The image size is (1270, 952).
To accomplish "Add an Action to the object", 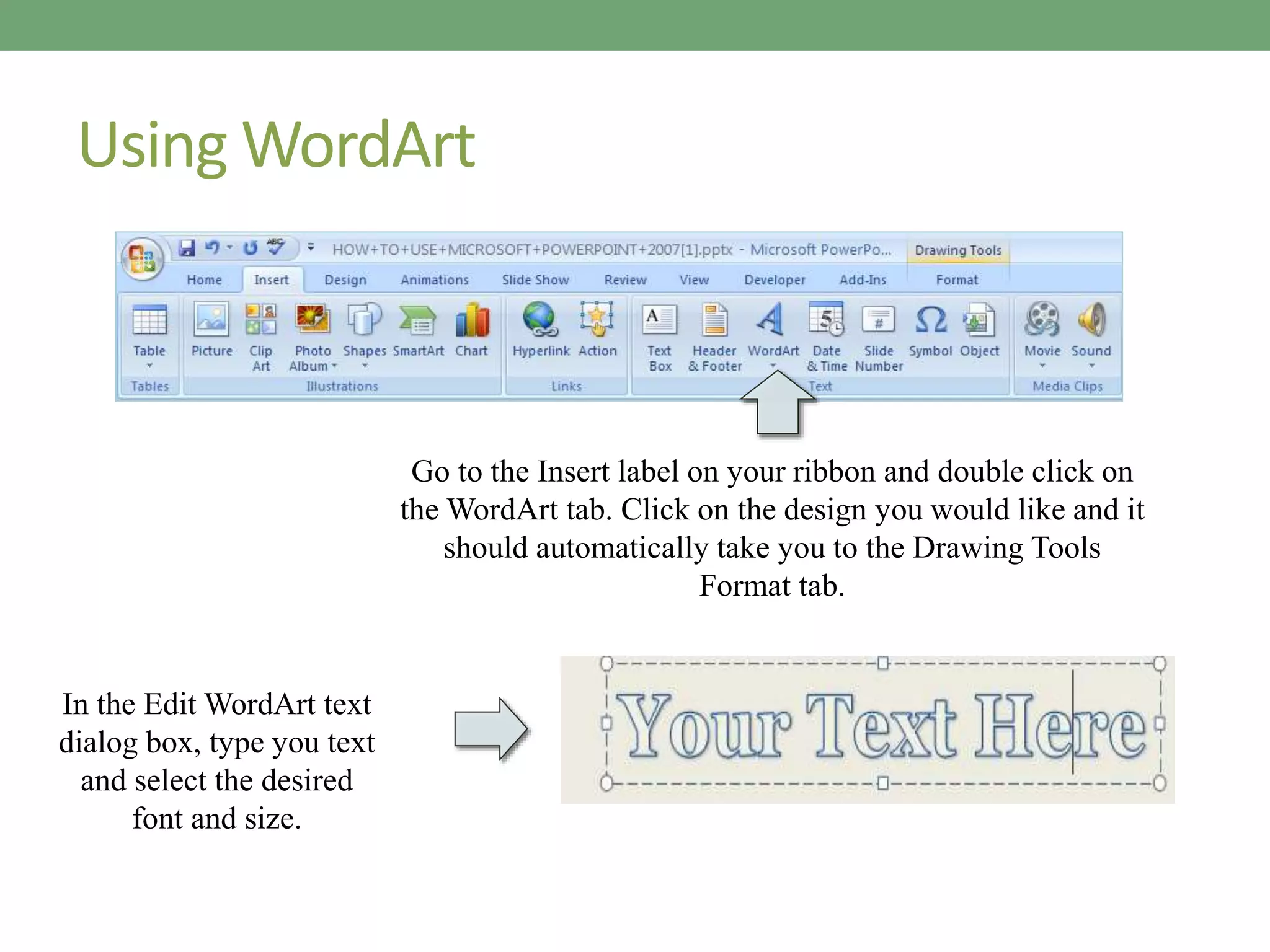I will pyautogui.click(x=597, y=330).
